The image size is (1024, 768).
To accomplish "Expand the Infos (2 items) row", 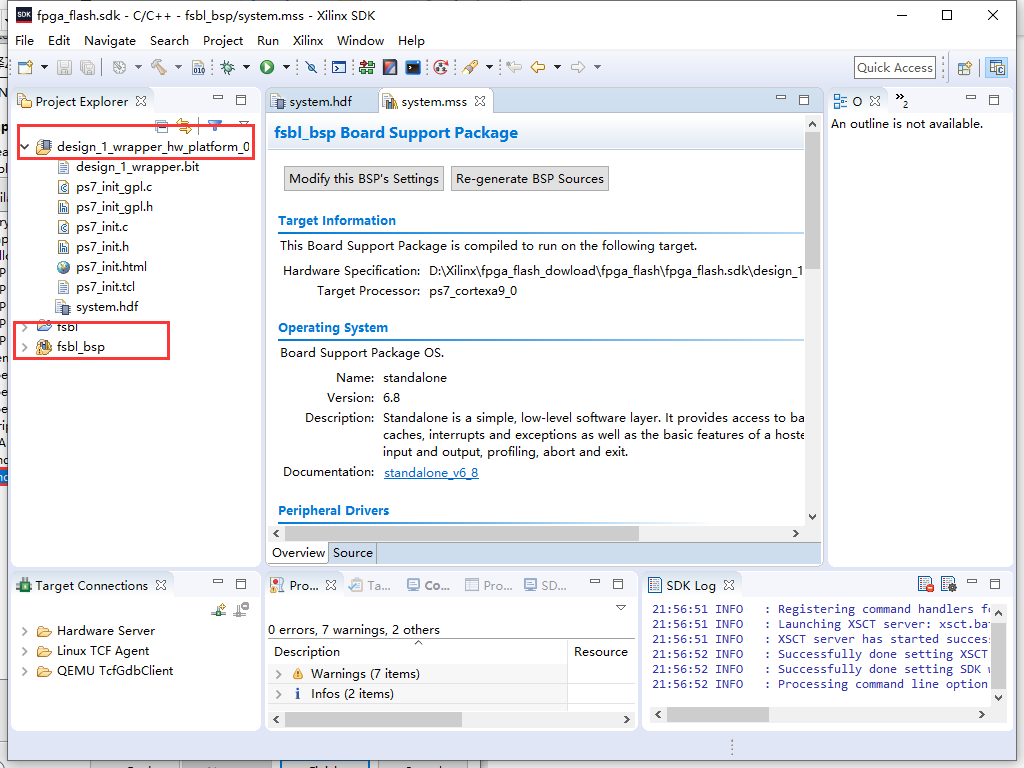I will click(279, 694).
